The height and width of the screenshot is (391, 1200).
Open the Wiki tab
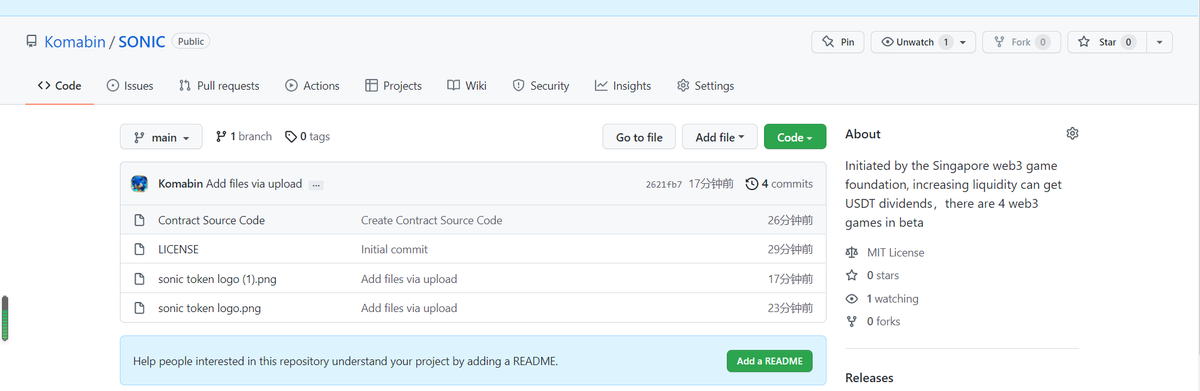[x=467, y=86]
